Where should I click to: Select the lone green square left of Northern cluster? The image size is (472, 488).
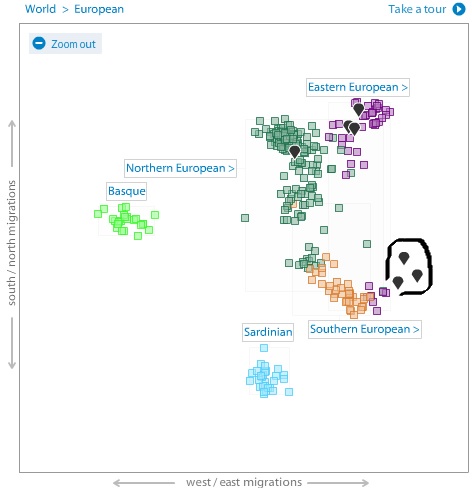245,218
